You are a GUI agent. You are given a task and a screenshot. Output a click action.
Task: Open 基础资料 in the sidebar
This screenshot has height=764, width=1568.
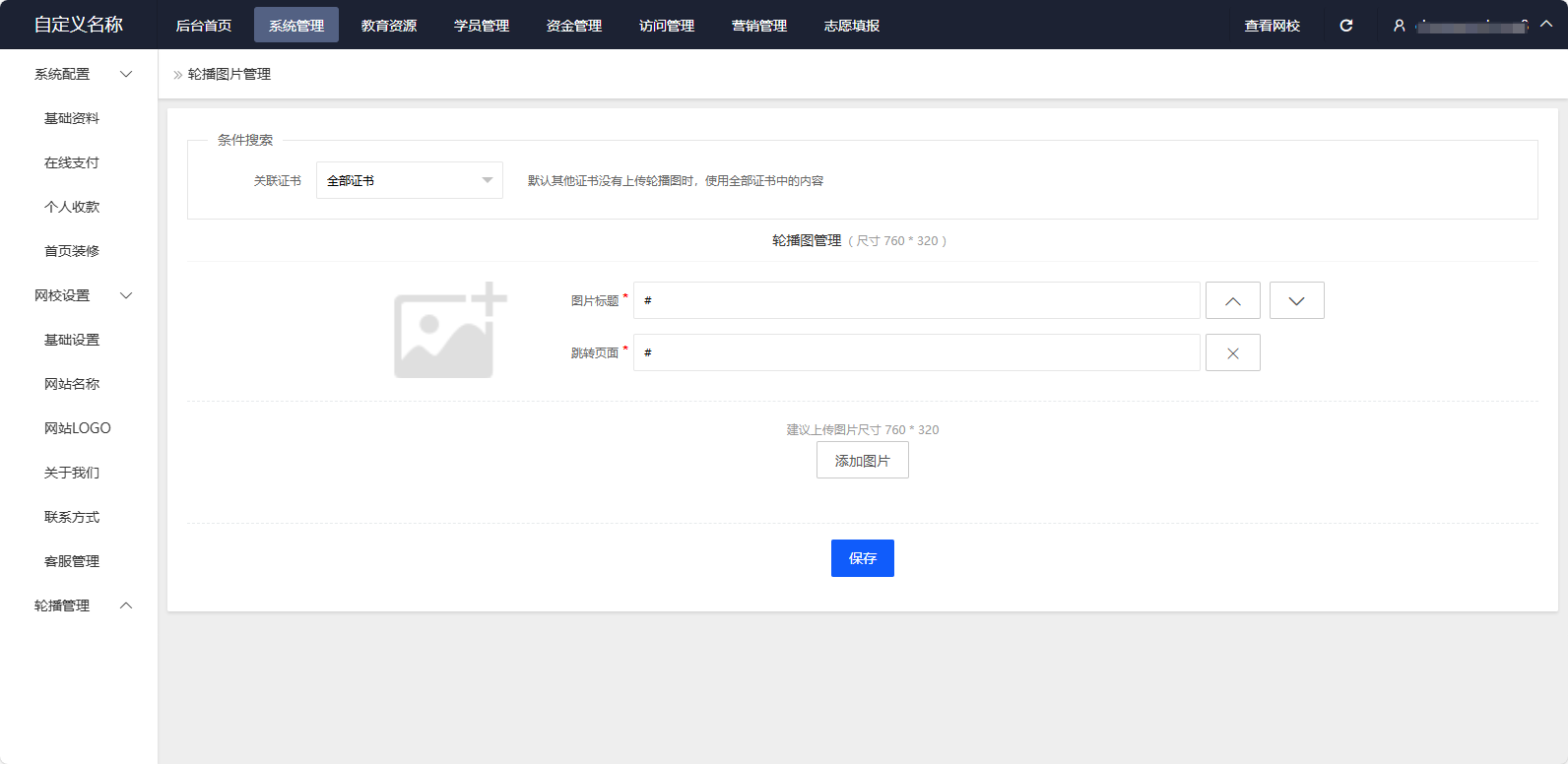click(x=72, y=118)
